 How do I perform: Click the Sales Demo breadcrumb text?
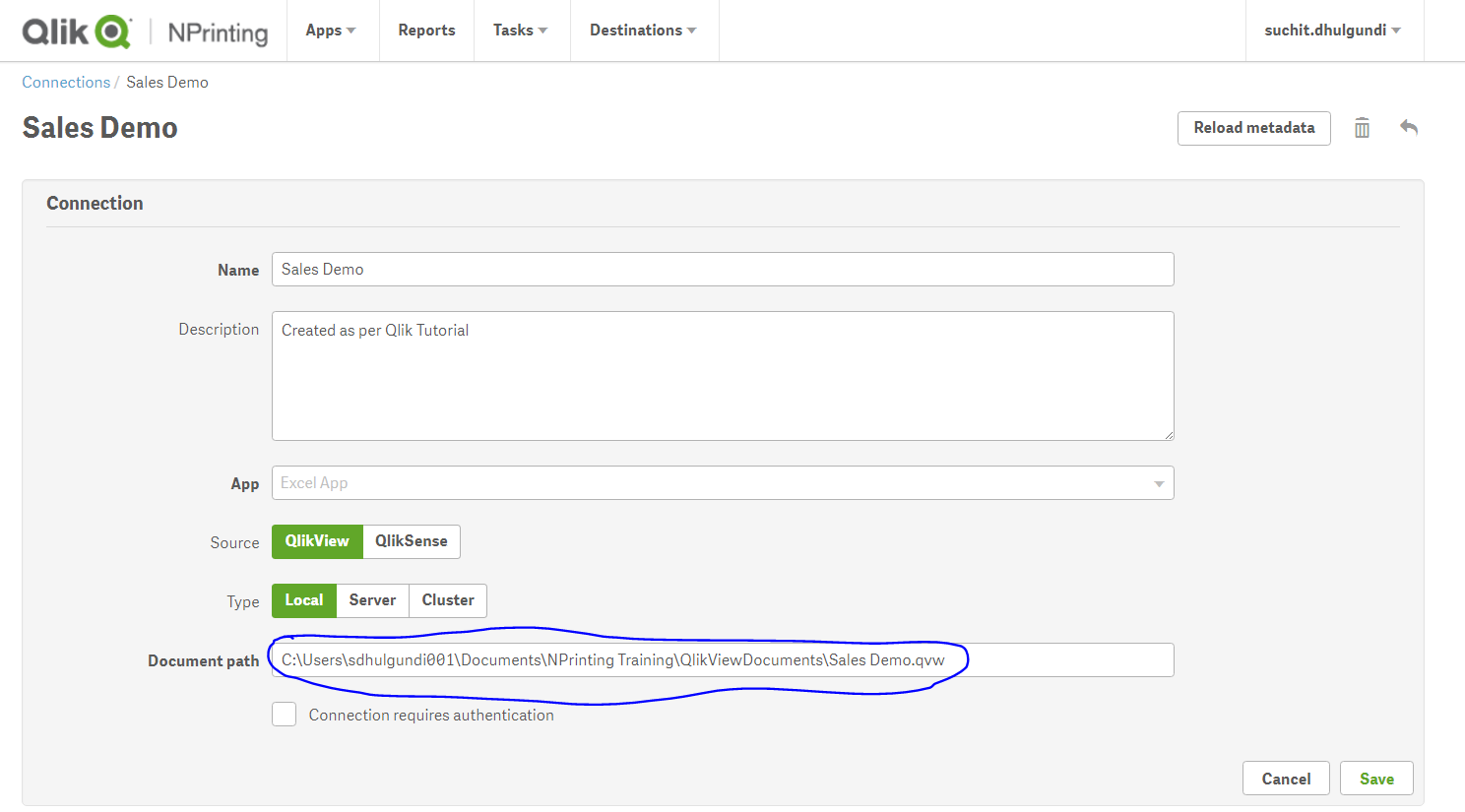pos(167,83)
